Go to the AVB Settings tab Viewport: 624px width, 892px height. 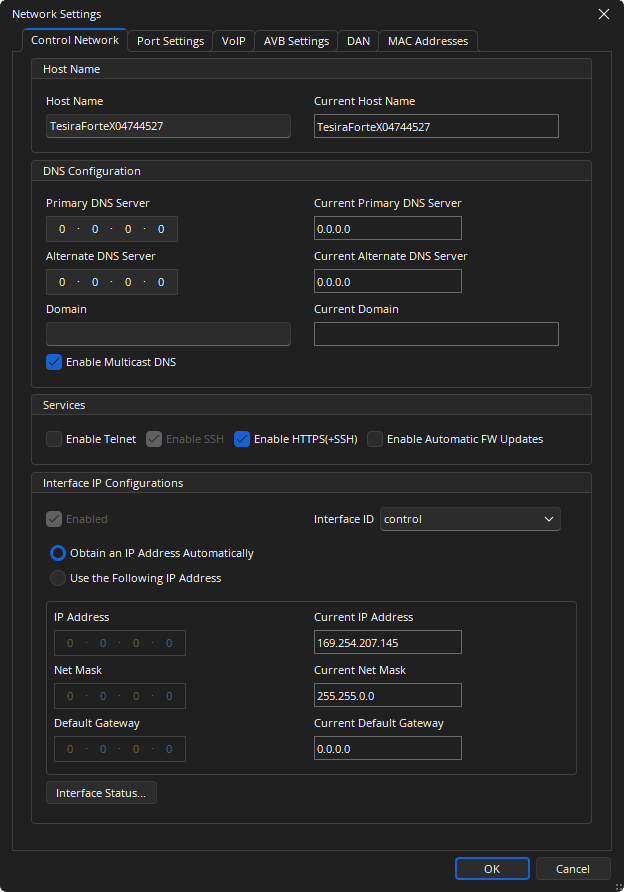(x=296, y=41)
